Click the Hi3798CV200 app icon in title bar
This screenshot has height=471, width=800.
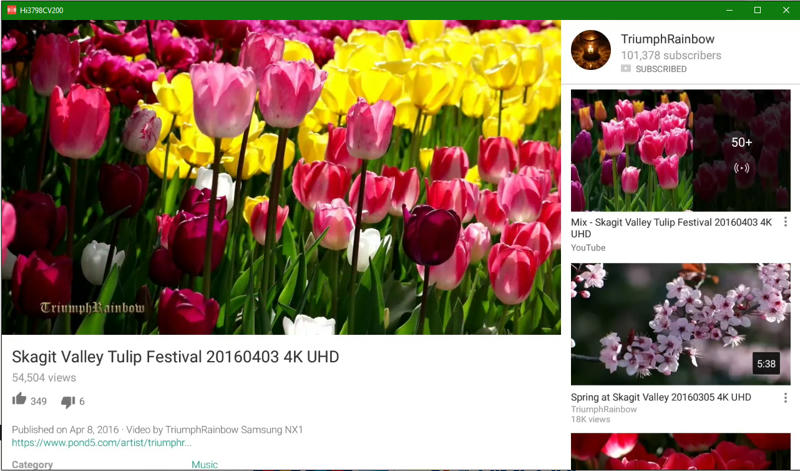[11, 9]
